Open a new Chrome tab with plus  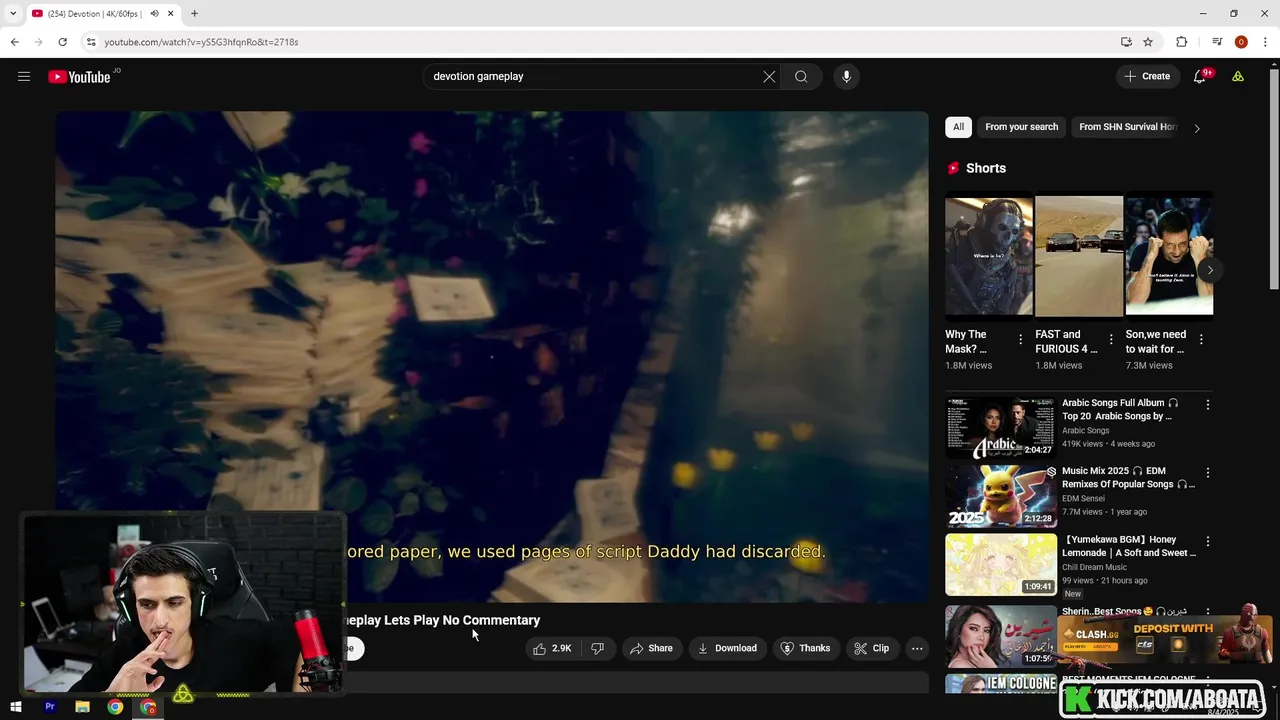pyautogui.click(x=194, y=13)
